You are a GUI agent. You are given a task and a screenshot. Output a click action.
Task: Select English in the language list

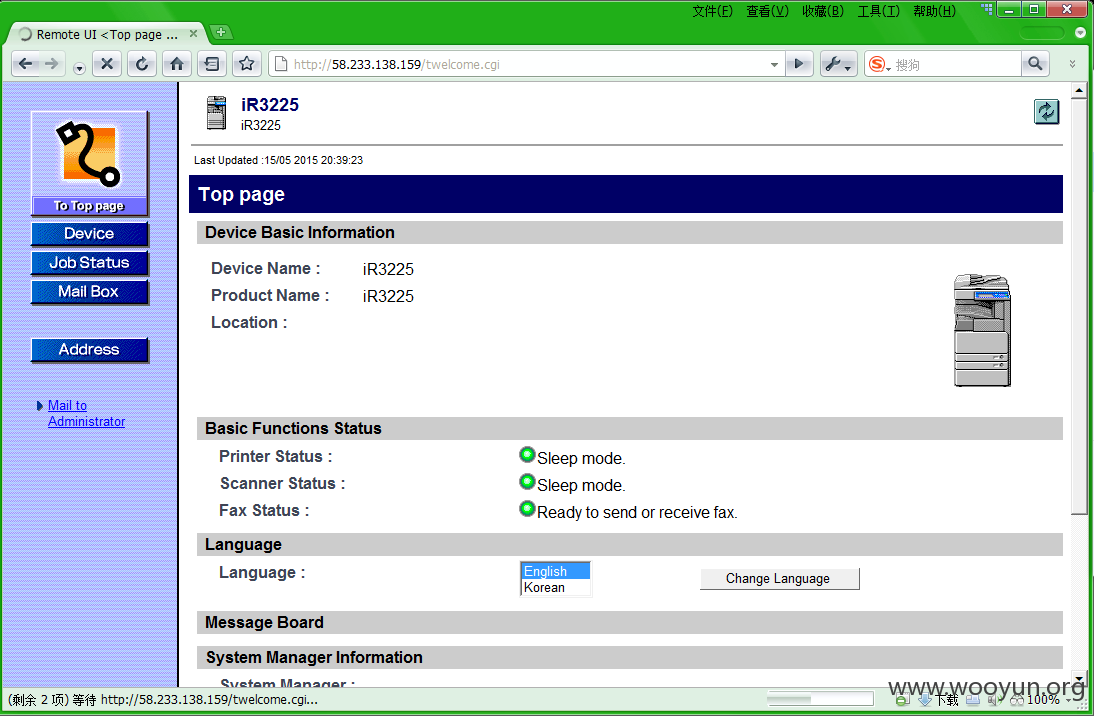coord(555,572)
